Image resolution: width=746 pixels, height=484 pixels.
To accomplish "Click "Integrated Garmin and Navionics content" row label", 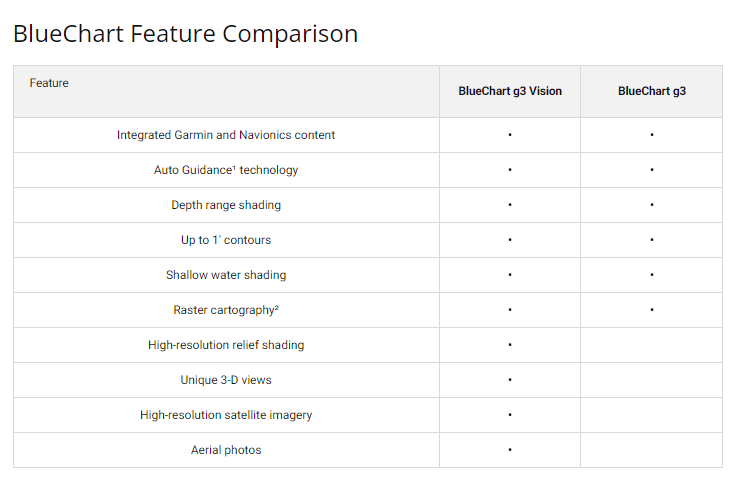I will (x=226, y=135).
